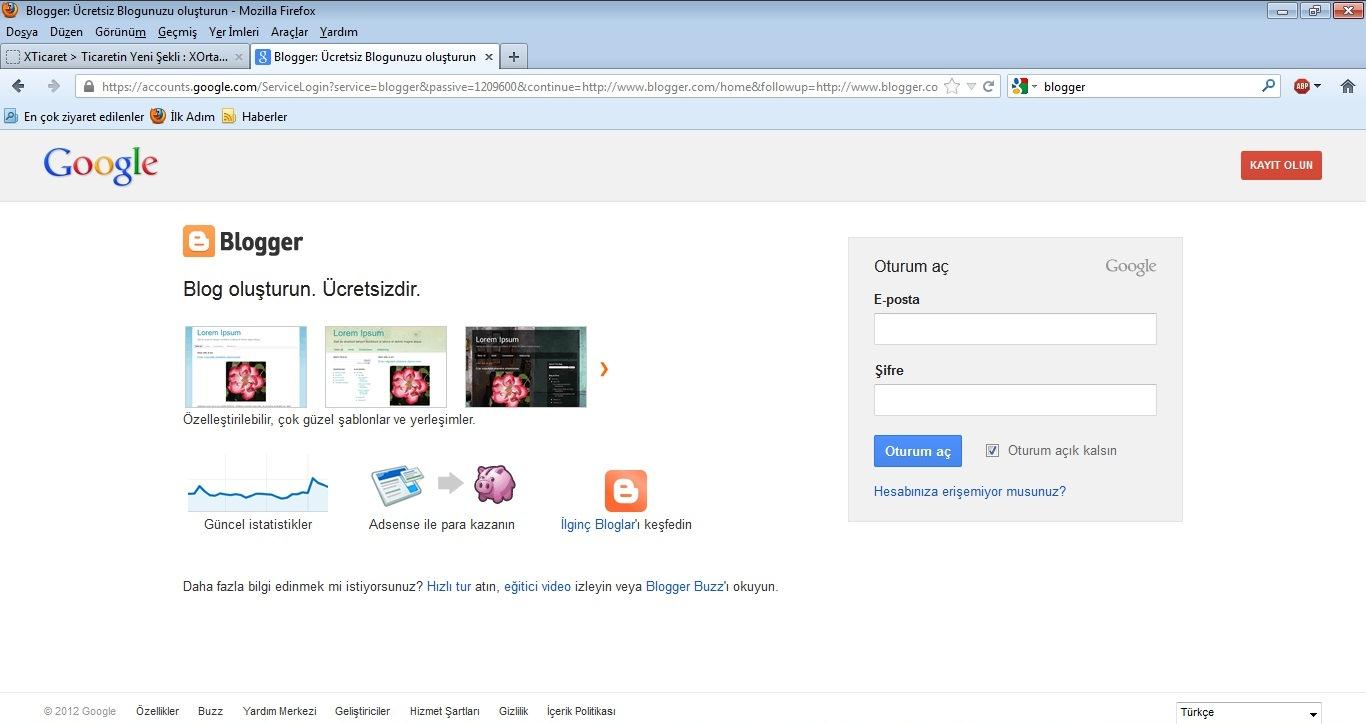Viewport: 1366px width, 724px height.
Task: Click the small Google logo in sign-in box
Action: click(1131, 267)
